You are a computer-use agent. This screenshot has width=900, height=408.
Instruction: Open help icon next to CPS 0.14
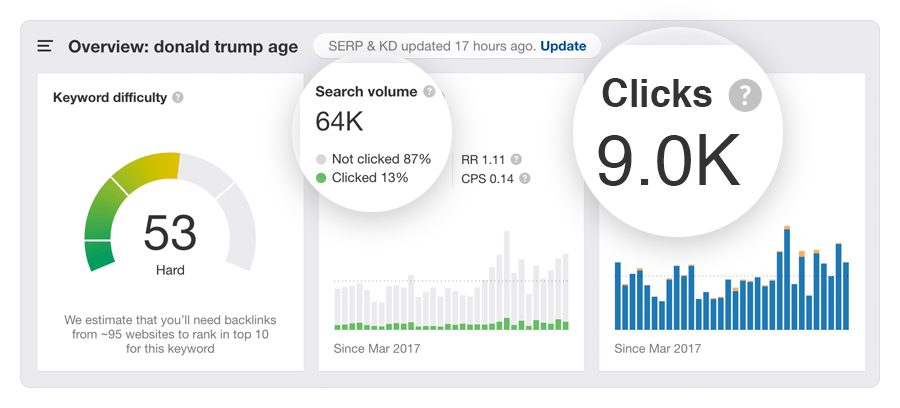(x=525, y=178)
